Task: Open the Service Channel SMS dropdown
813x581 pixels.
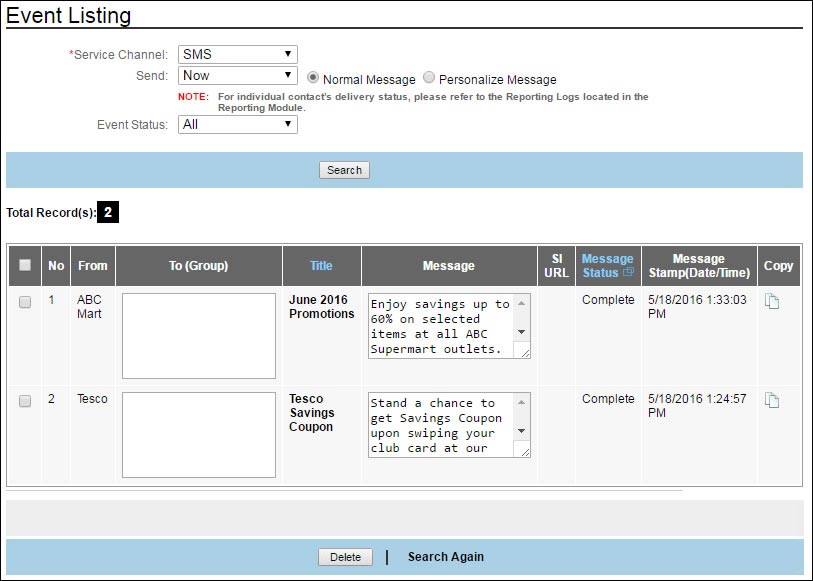Action: click(x=237, y=54)
